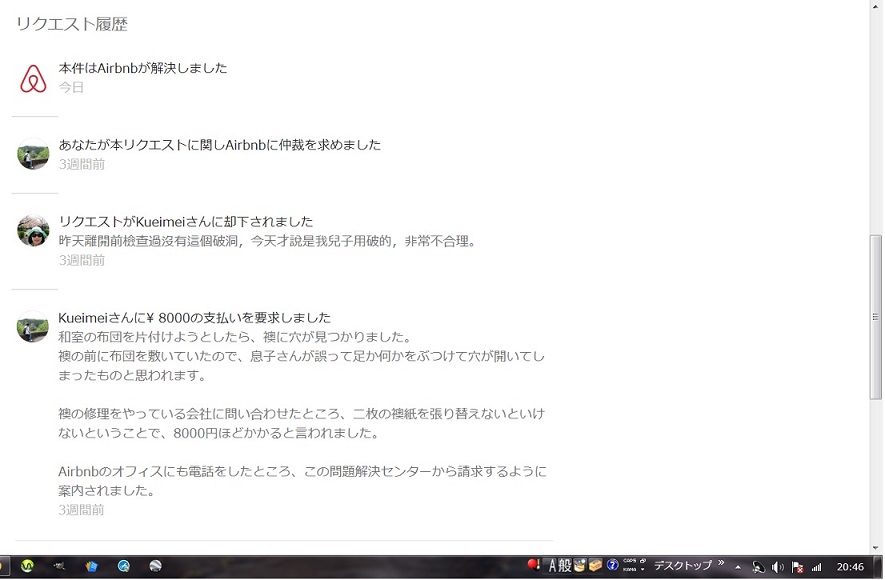The width and height of the screenshot is (885, 580).
Task: Open Kueimei's profile photo avatar
Action: pos(33,231)
